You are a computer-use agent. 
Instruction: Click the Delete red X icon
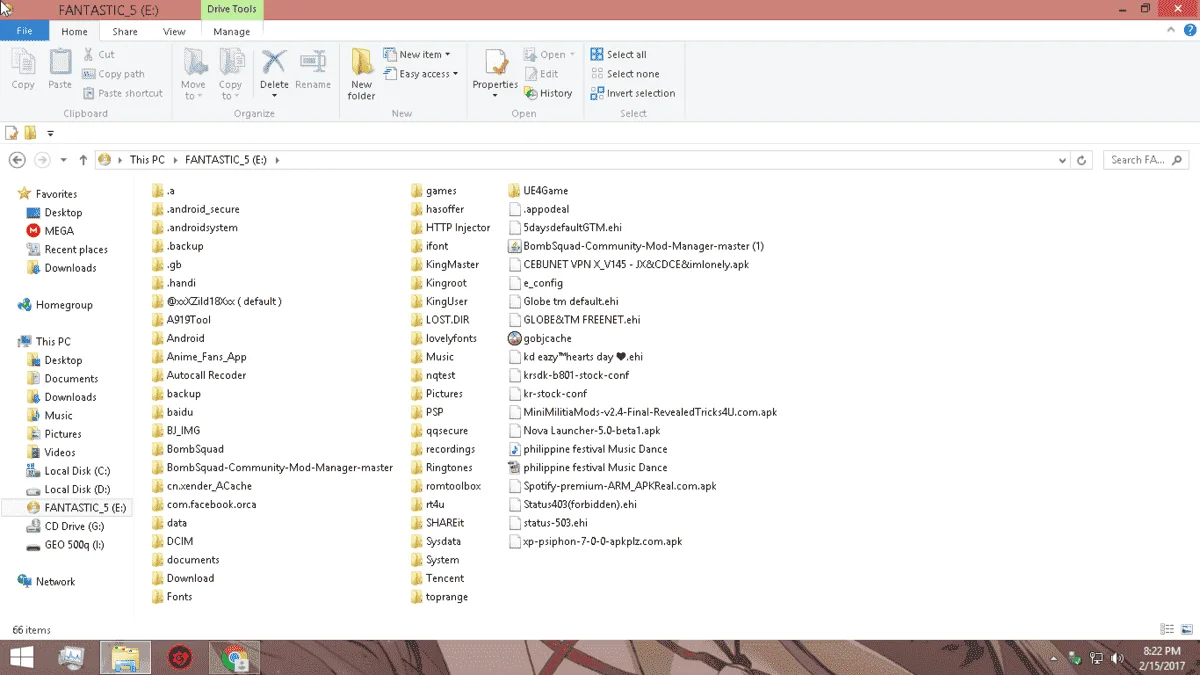tap(274, 62)
